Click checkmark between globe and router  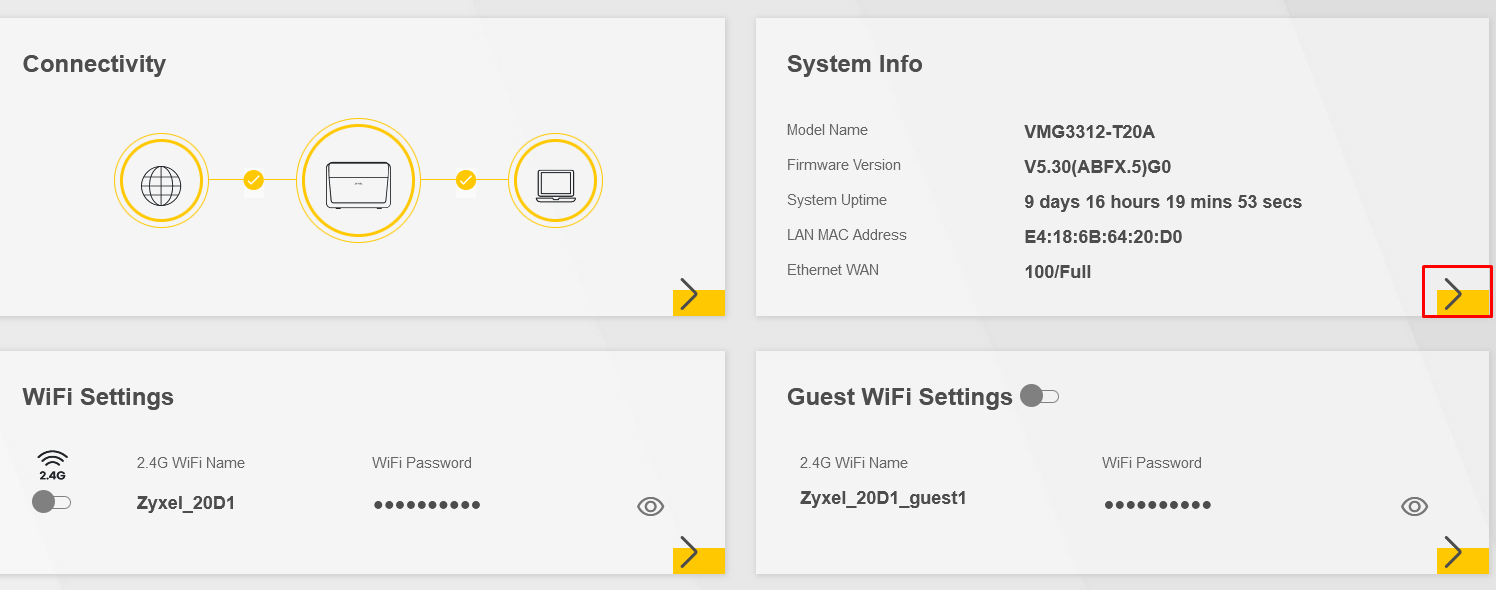(253, 180)
